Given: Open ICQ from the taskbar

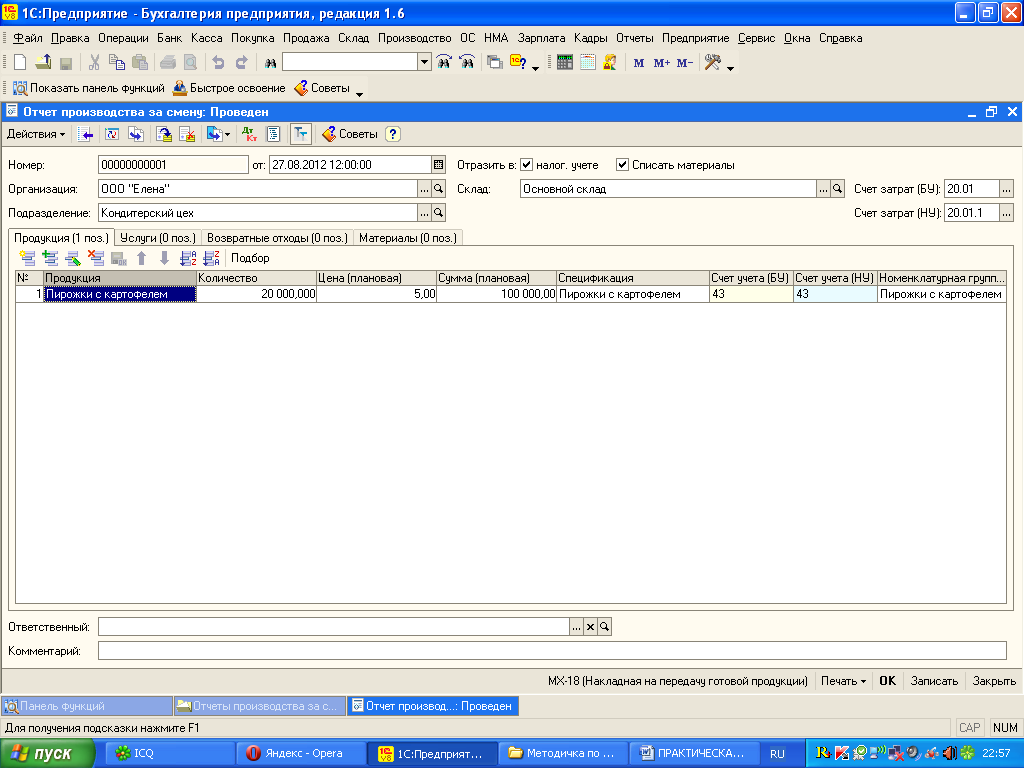Looking at the screenshot, I should click(x=170, y=754).
